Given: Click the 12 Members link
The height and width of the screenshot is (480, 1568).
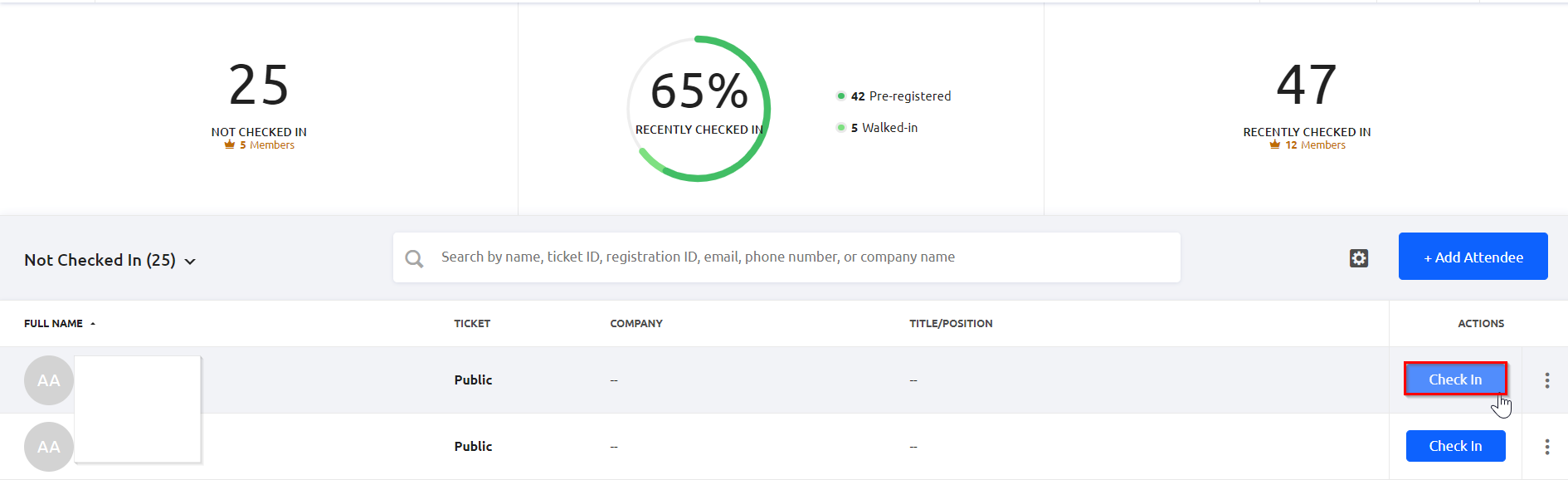Looking at the screenshot, I should click(1315, 145).
